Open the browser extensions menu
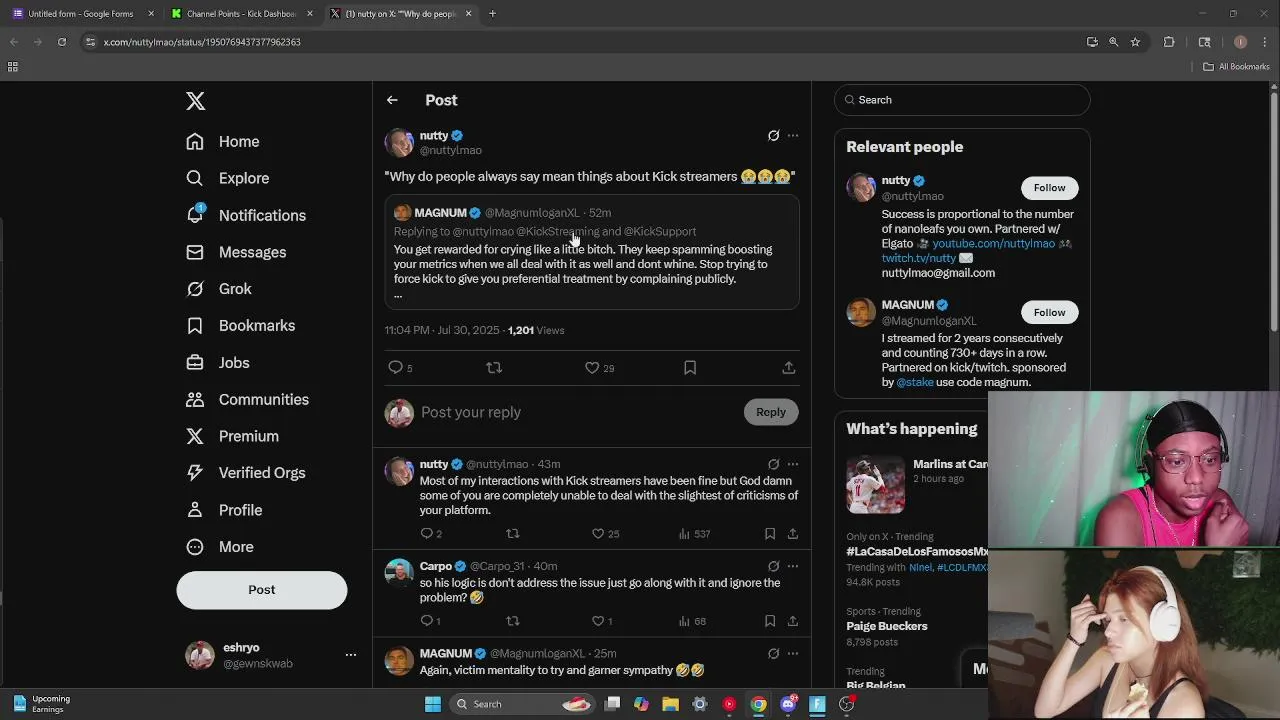 click(1169, 42)
